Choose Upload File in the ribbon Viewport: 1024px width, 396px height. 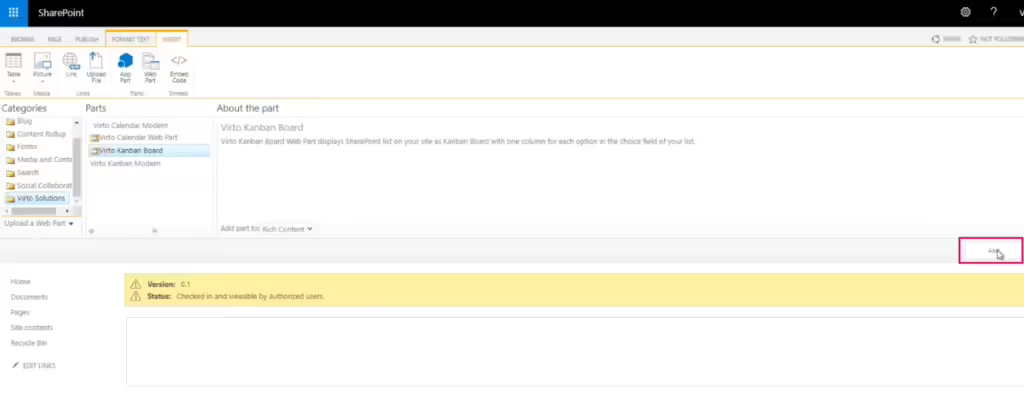coord(96,68)
